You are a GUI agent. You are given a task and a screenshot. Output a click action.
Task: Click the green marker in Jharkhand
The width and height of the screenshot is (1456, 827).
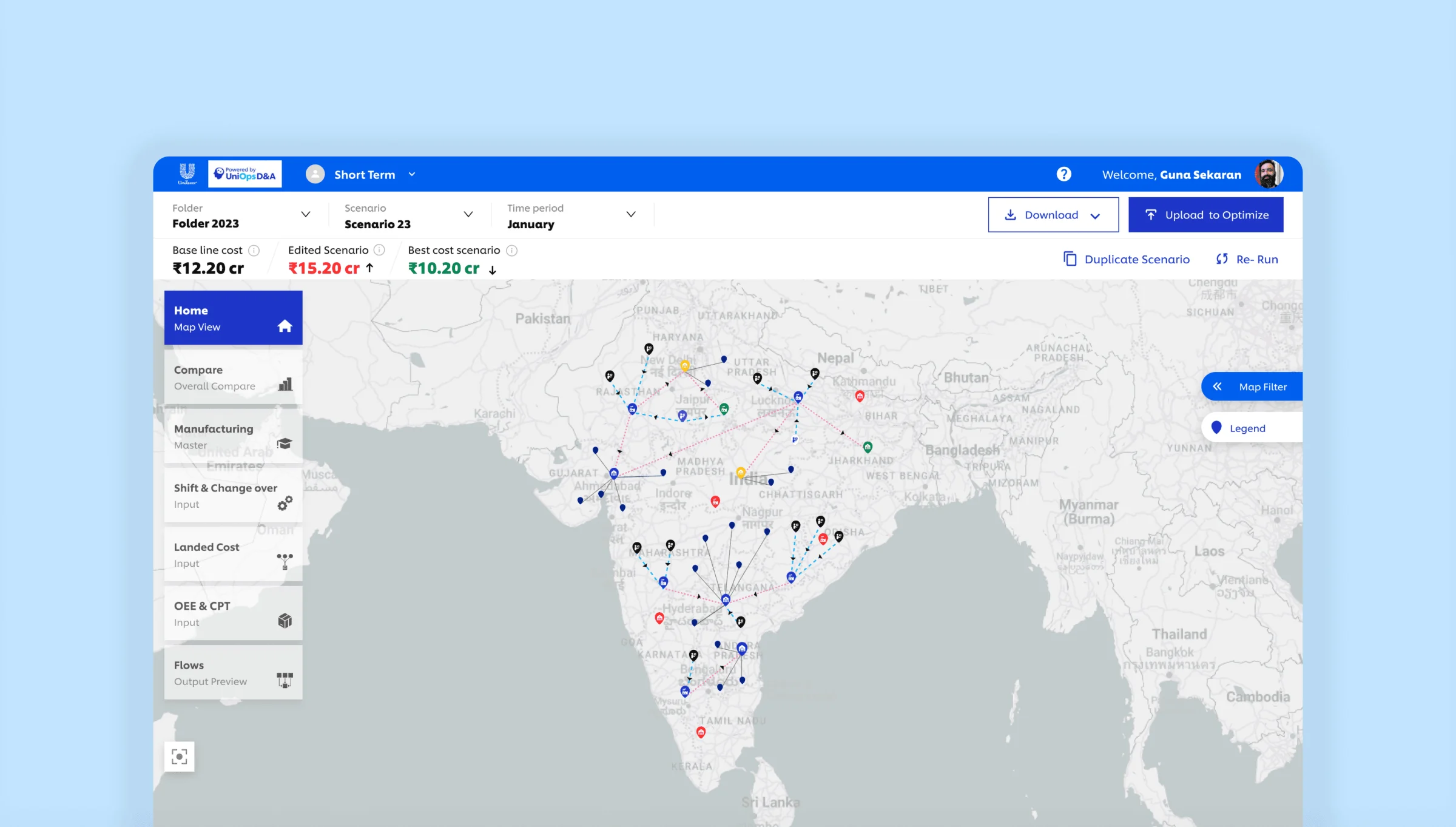(x=868, y=447)
